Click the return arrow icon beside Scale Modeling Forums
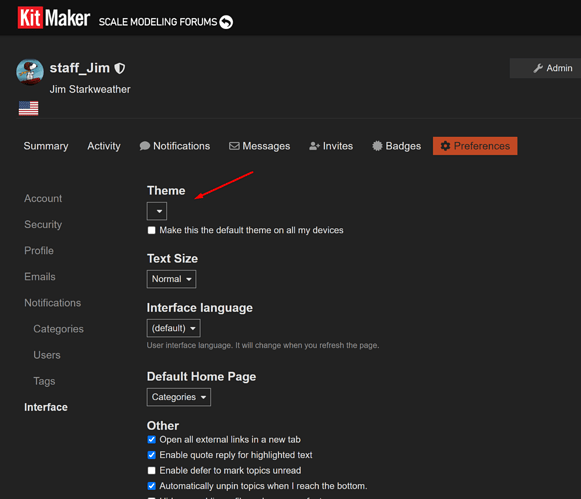Image resolution: width=581 pixels, height=499 pixels. [226, 22]
